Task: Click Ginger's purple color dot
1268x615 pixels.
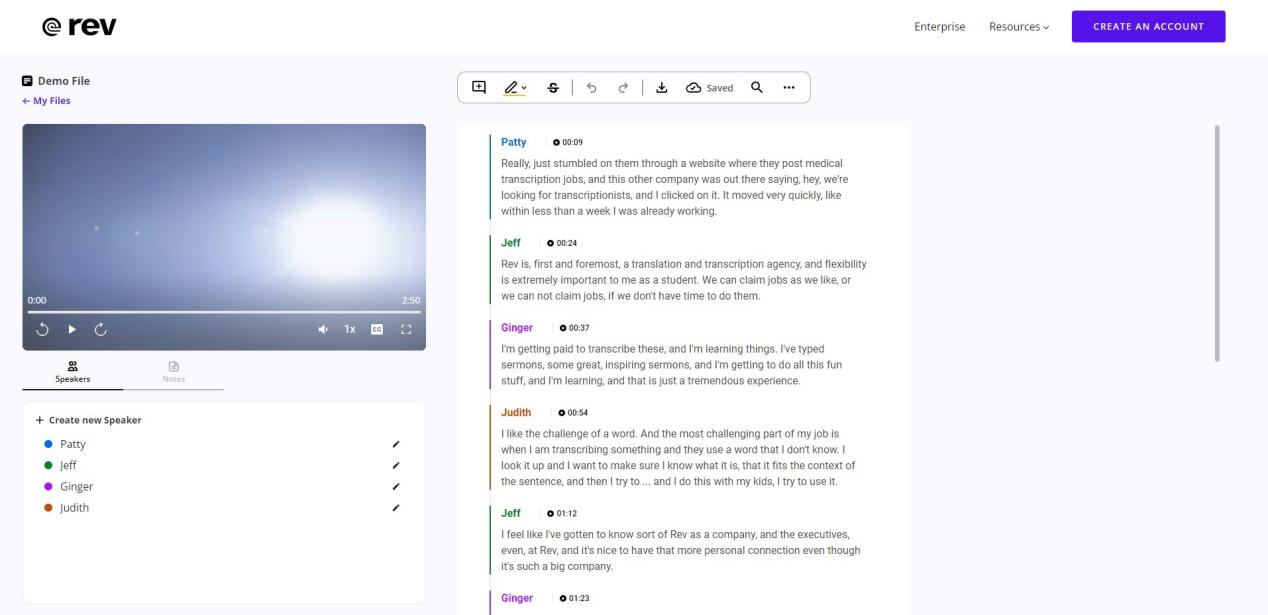Action: 48,486
